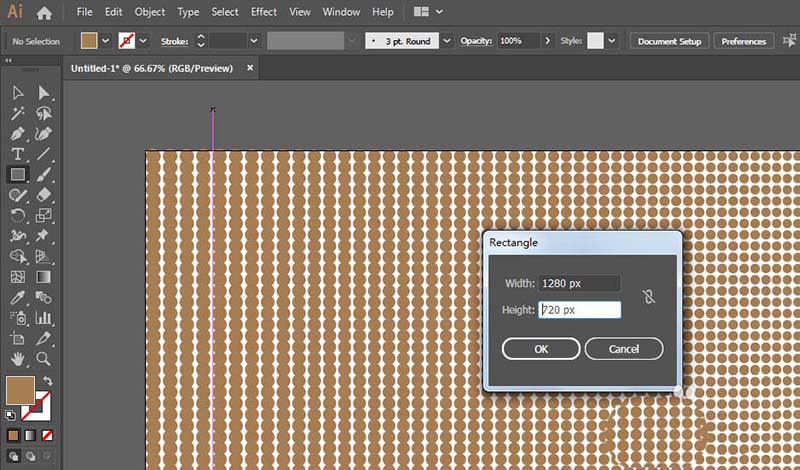
Task: Open the File menu
Action: pyautogui.click(x=84, y=12)
